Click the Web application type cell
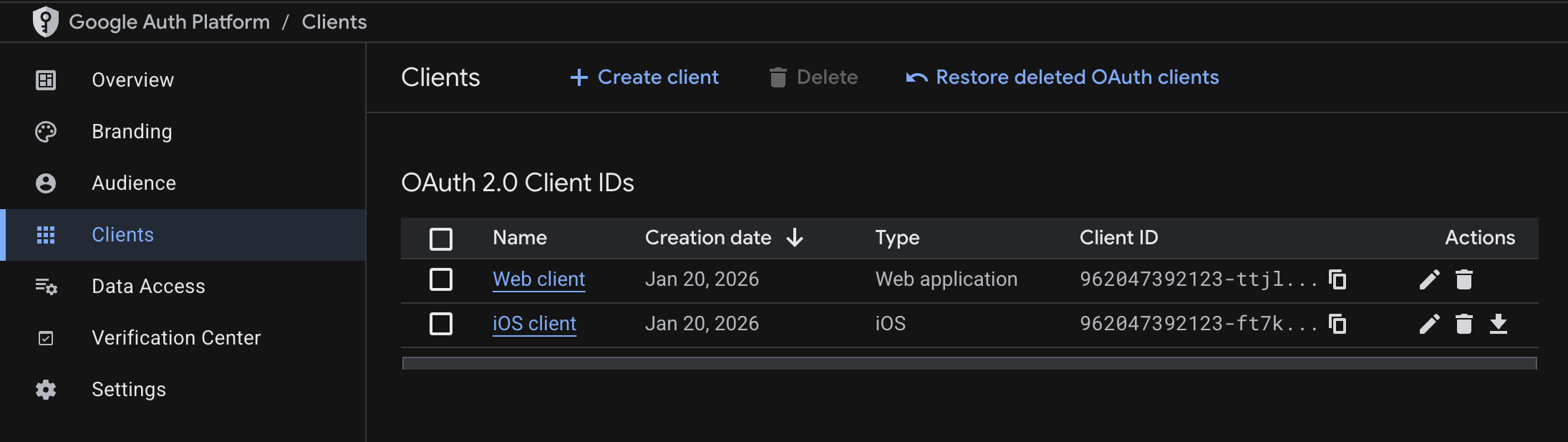The image size is (1568, 442). [946, 279]
